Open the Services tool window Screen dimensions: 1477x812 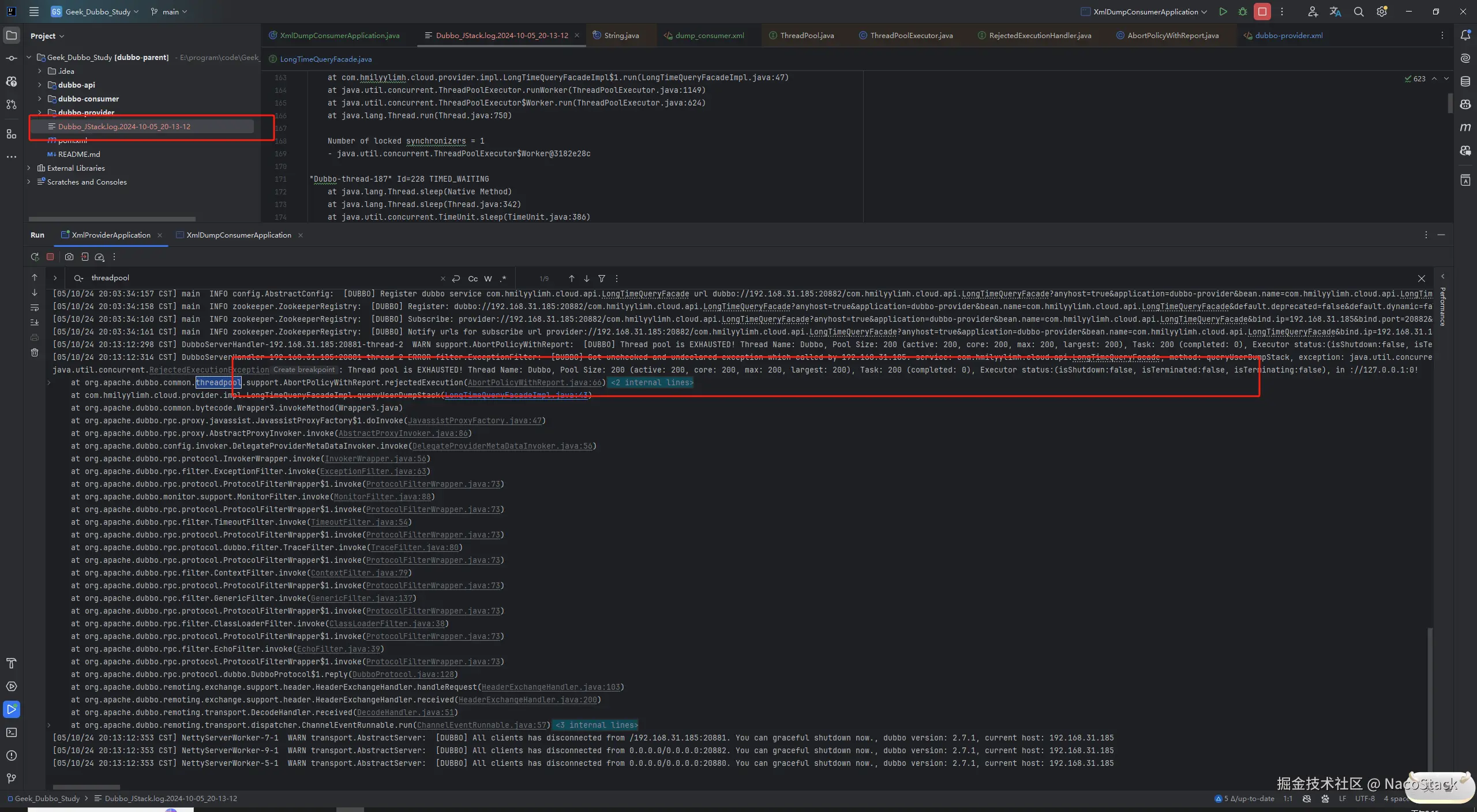coord(12,686)
